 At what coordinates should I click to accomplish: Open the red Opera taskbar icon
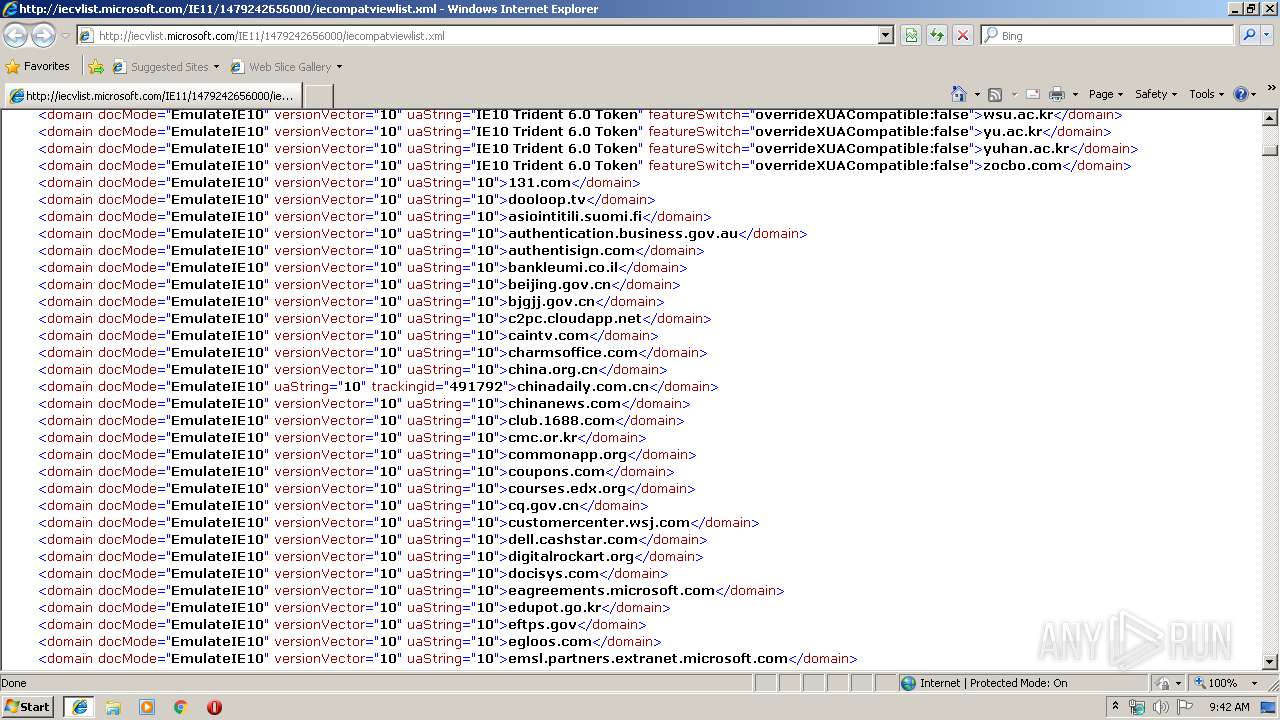(214, 707)
